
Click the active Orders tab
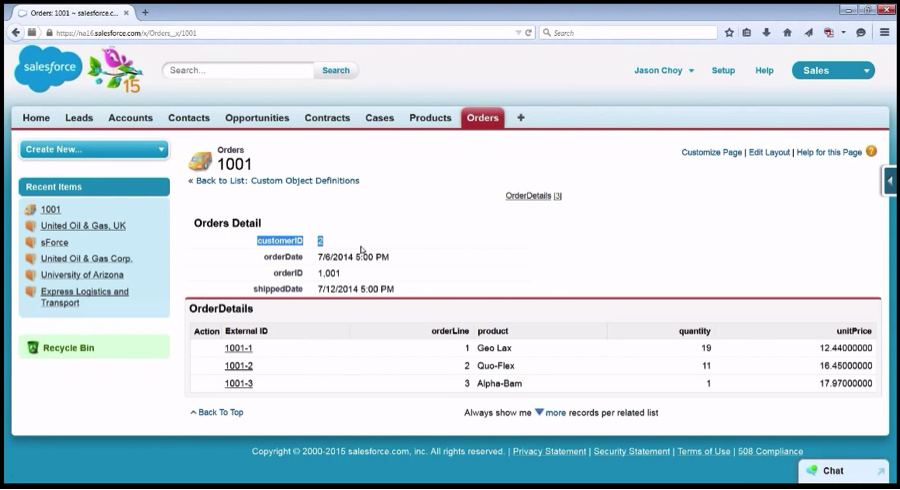tap(483, 118)
